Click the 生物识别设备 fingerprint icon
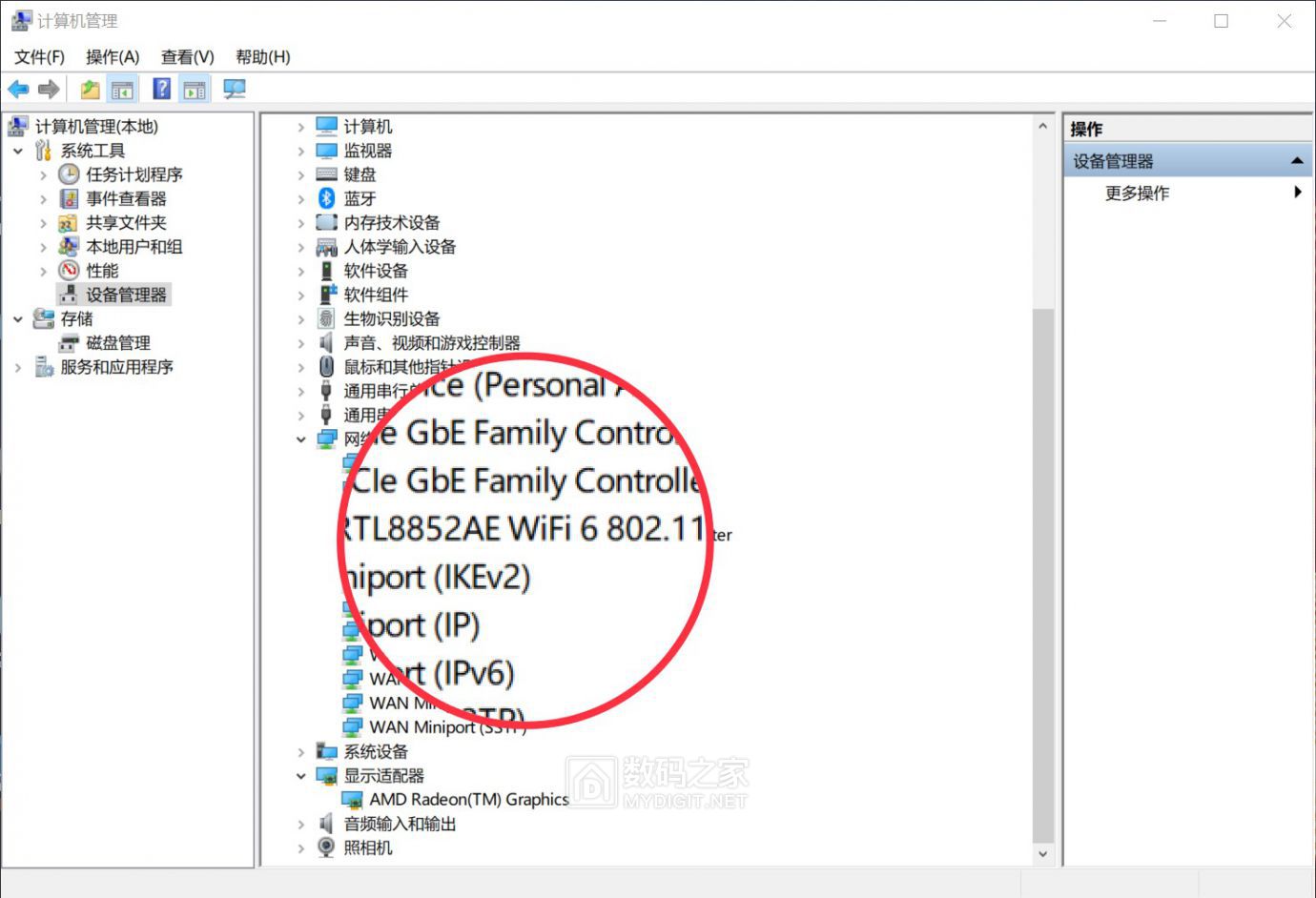This screenshot has height=898, width=1316. coord(326,318)
